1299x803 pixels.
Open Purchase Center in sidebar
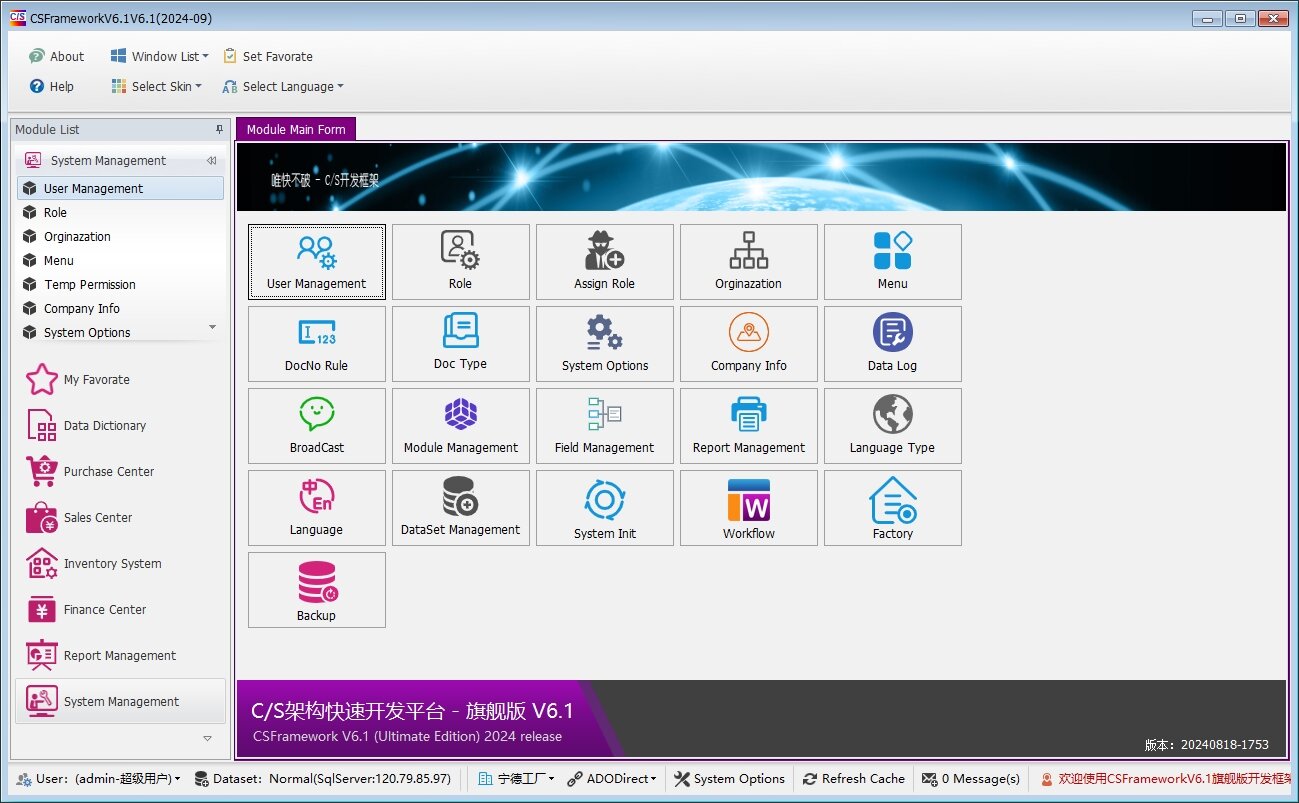pos(108,472)
